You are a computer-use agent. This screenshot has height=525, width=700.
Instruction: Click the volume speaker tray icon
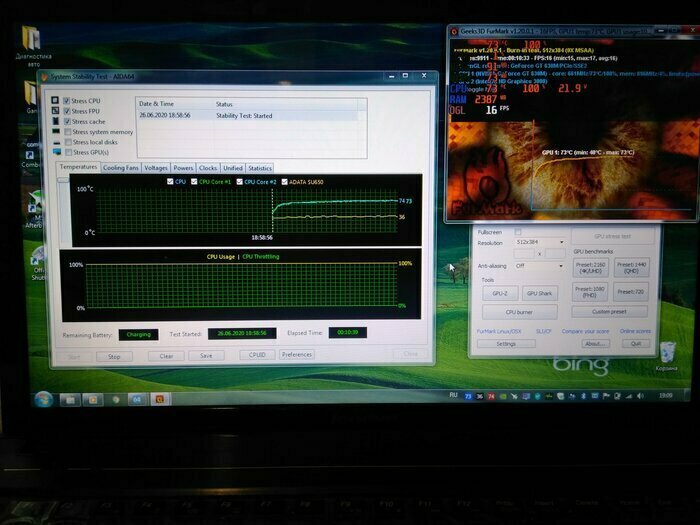pos(640,396)
